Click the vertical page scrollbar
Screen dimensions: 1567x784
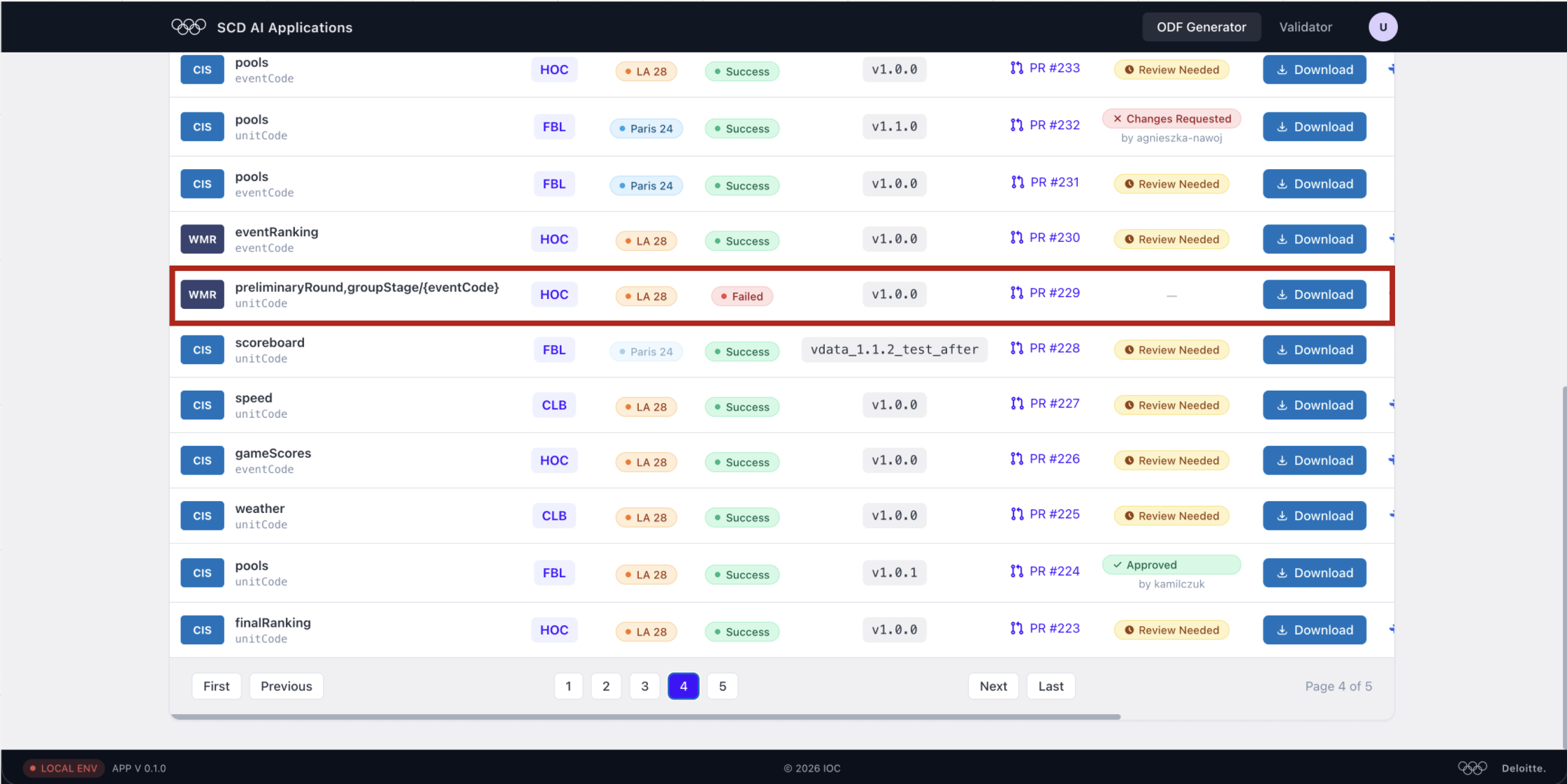click(1564, 566)
